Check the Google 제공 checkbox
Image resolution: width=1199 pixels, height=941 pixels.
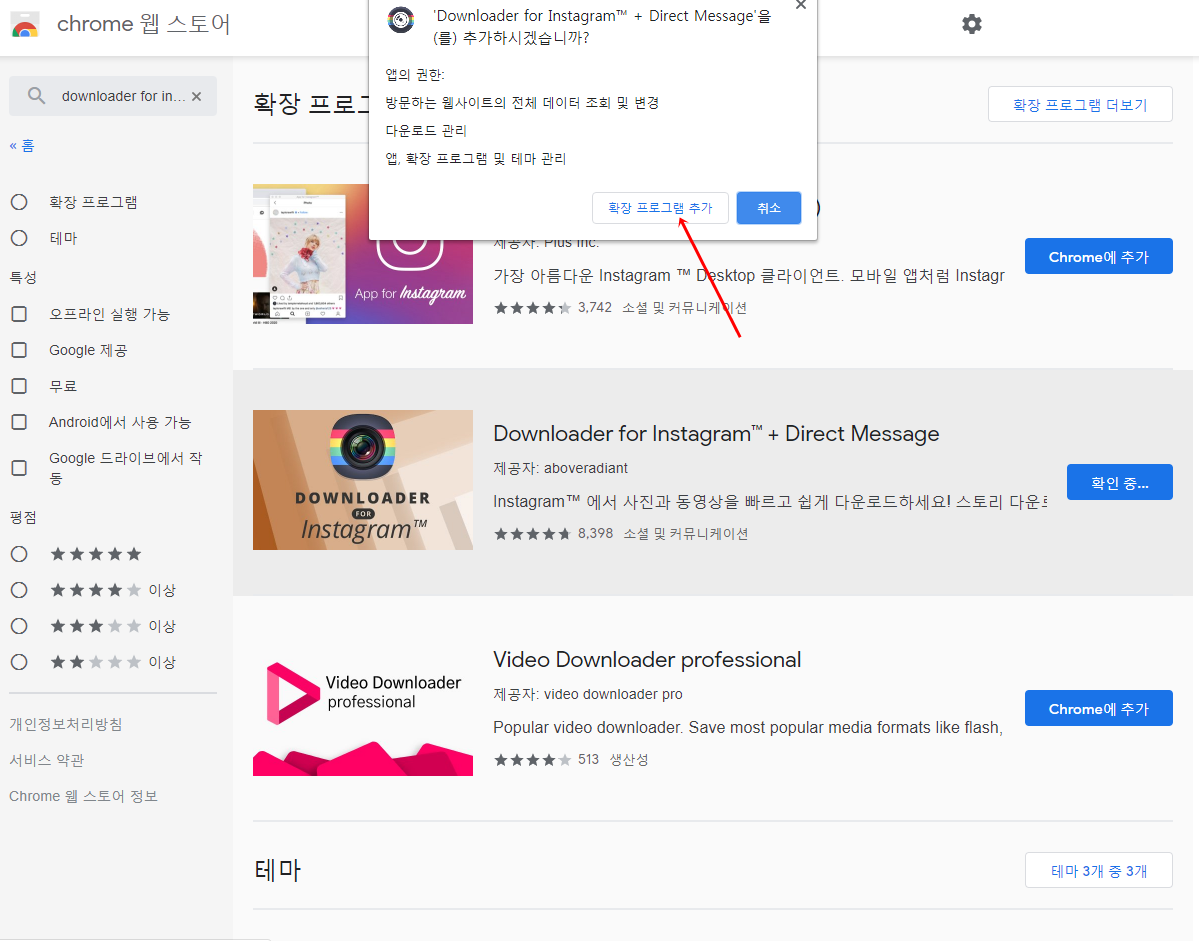[x=19, y=350]
